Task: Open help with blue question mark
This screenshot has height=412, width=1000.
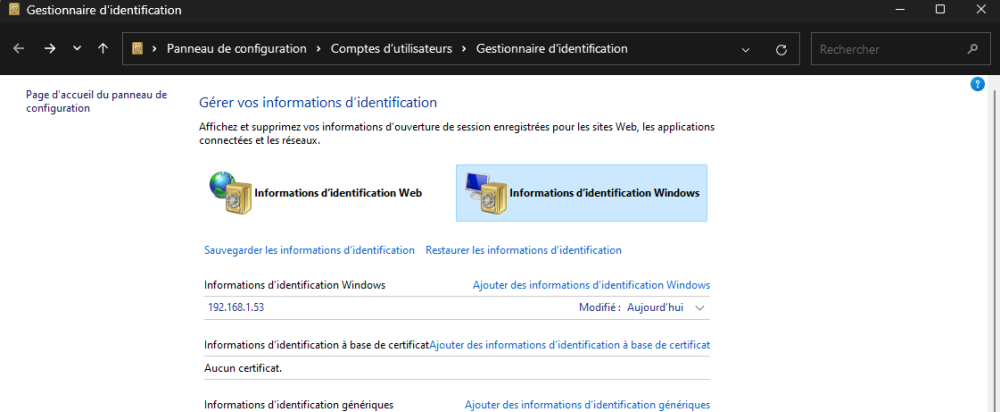Action: [977, 84]
